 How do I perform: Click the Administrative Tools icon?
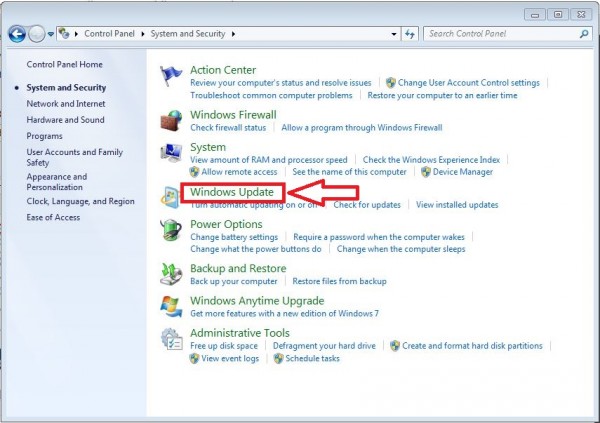[171, 339]
